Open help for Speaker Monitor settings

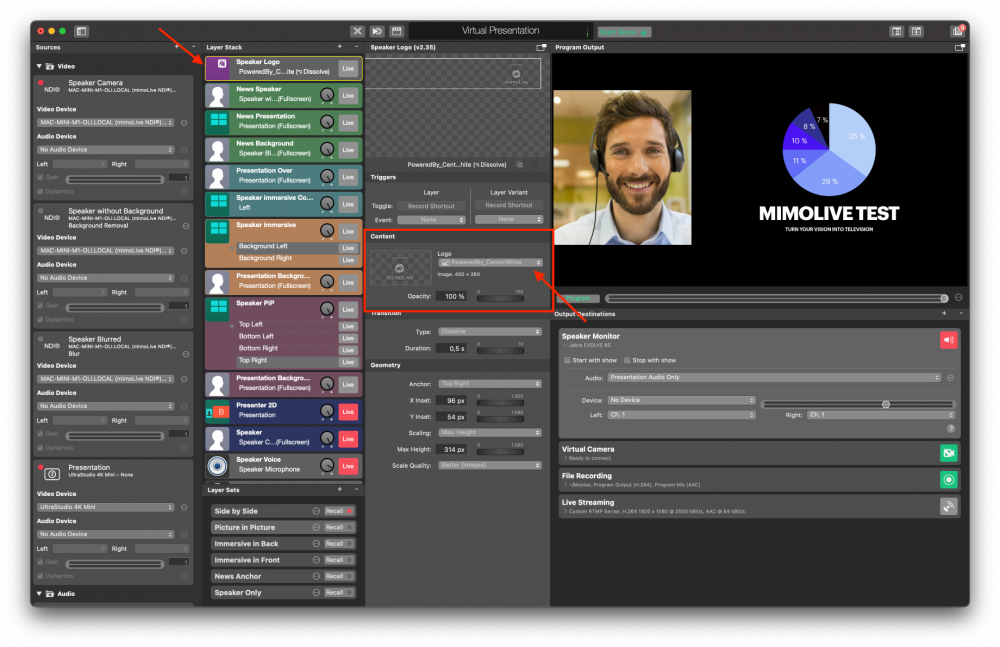click(x=950, y=429)
